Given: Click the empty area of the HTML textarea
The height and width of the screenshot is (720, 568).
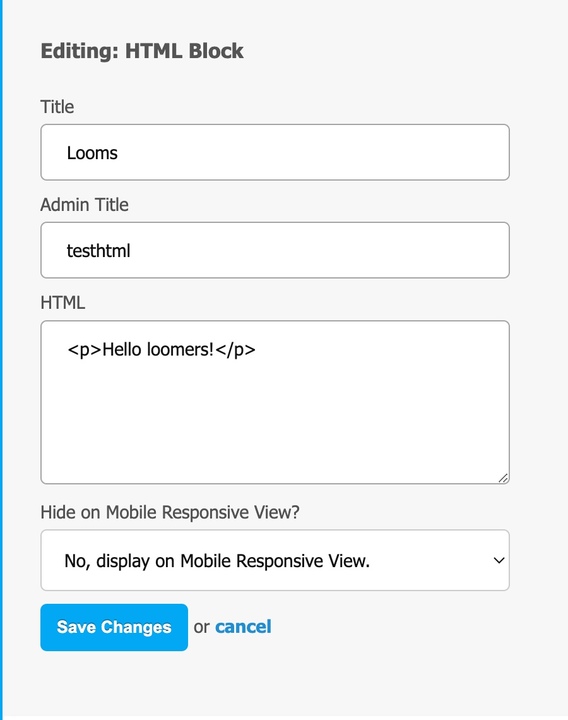Looking at the screenshot, I should coord(275,422).
